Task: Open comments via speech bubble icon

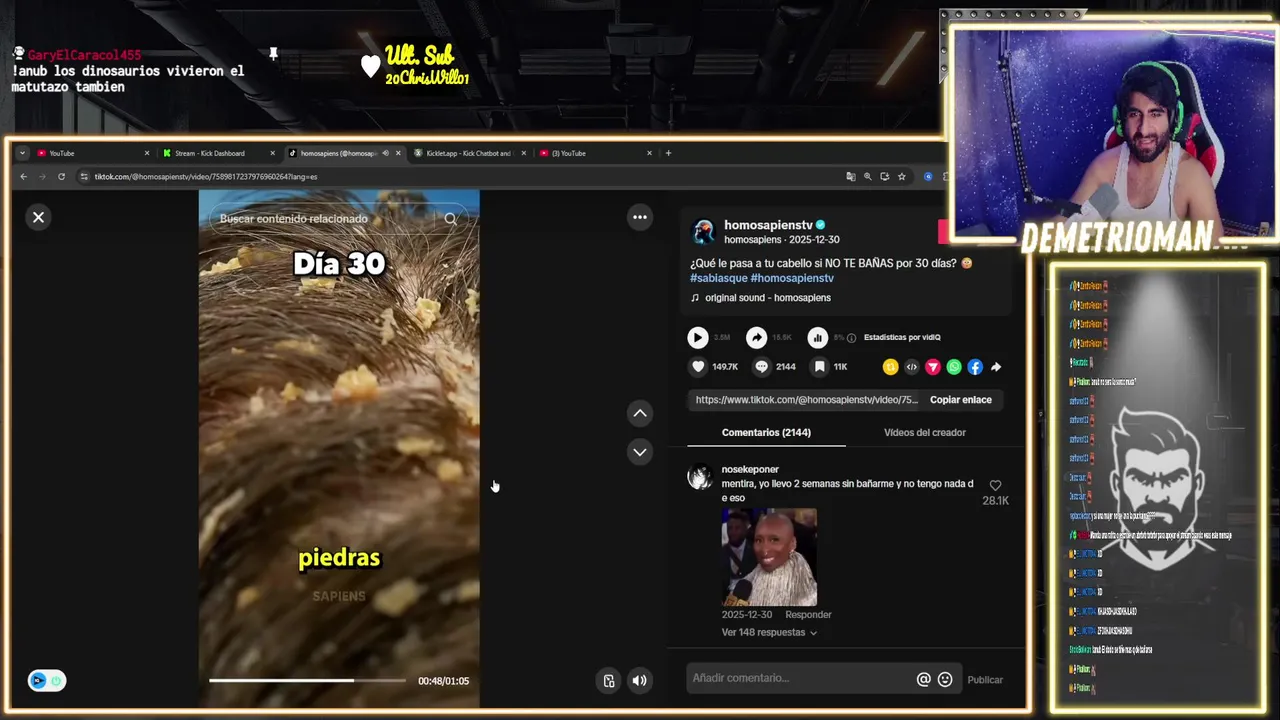Action: click(x=761, y=367)
